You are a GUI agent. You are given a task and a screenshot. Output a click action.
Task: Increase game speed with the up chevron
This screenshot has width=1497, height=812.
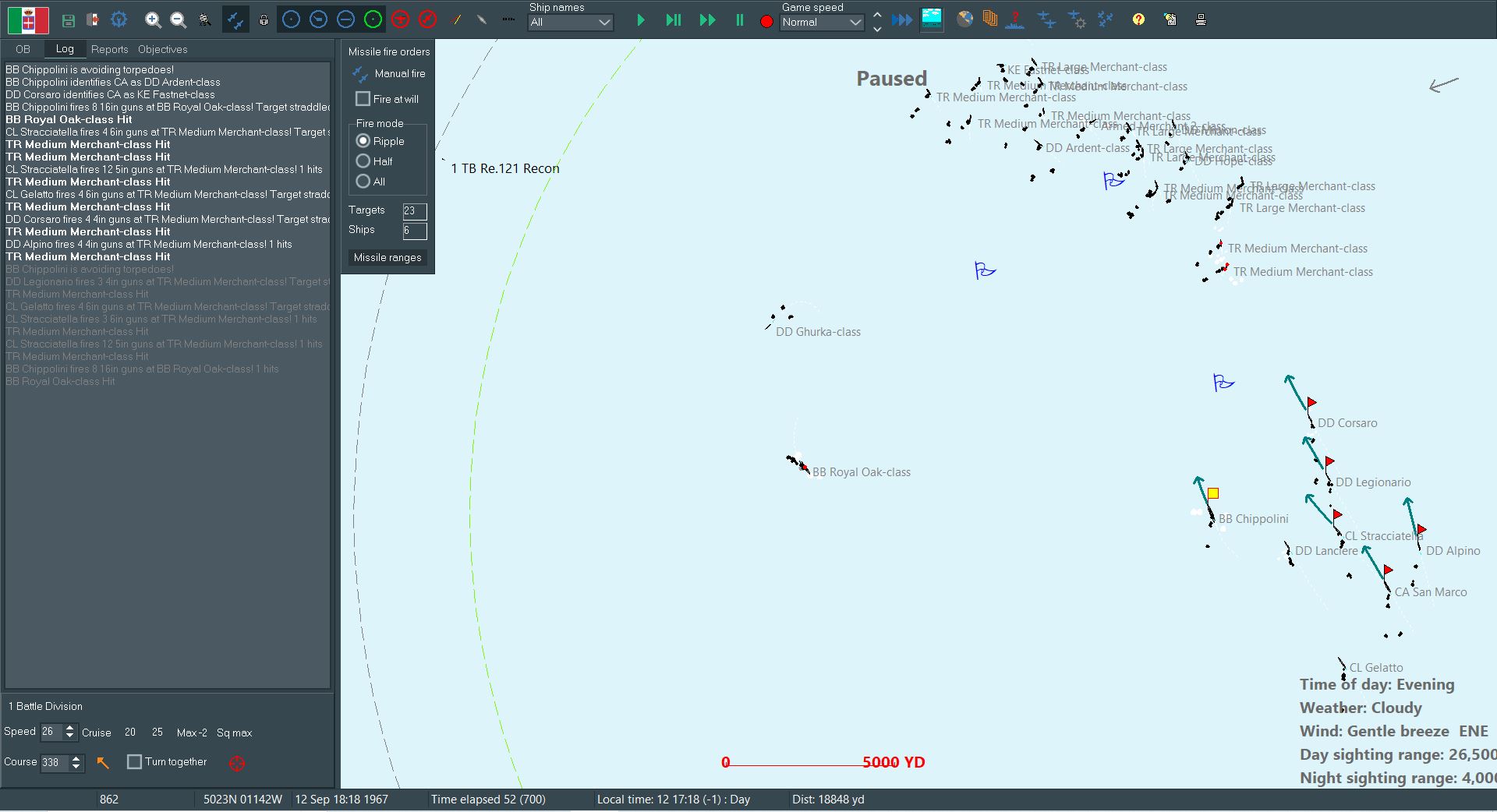click(x=877, y=14)
